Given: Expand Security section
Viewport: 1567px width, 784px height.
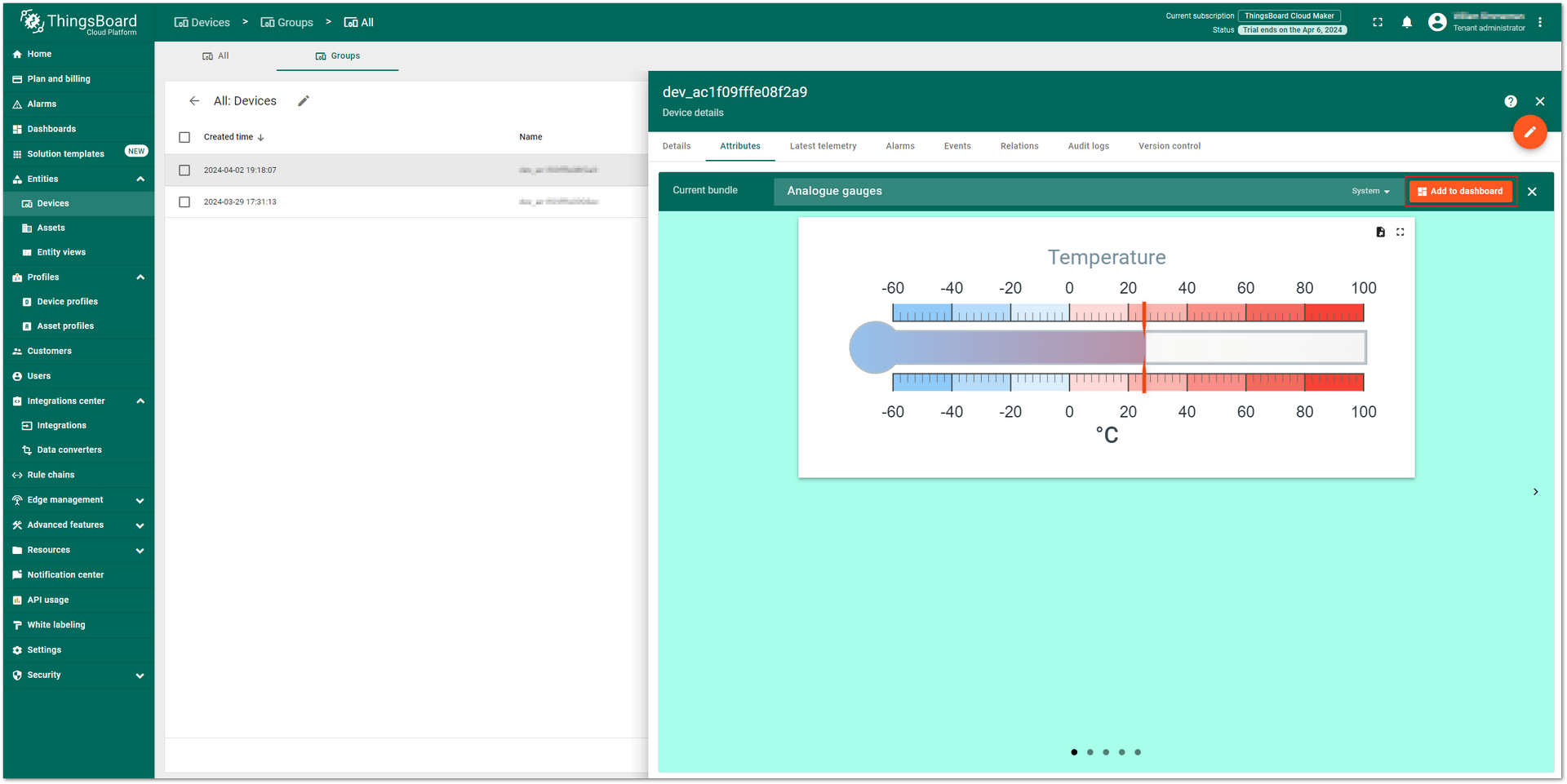Looking at the screenshot, I should tap(140, 675).
